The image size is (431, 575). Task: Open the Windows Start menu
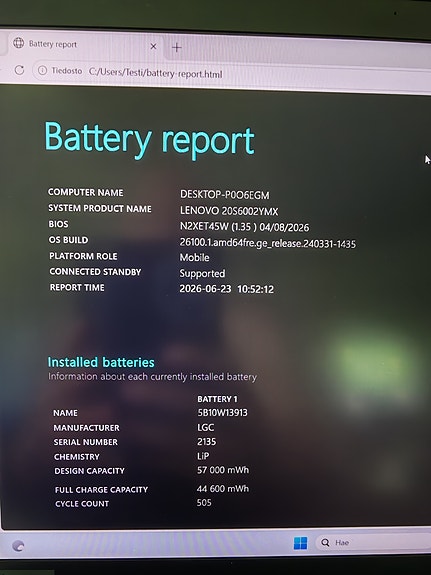300,543
